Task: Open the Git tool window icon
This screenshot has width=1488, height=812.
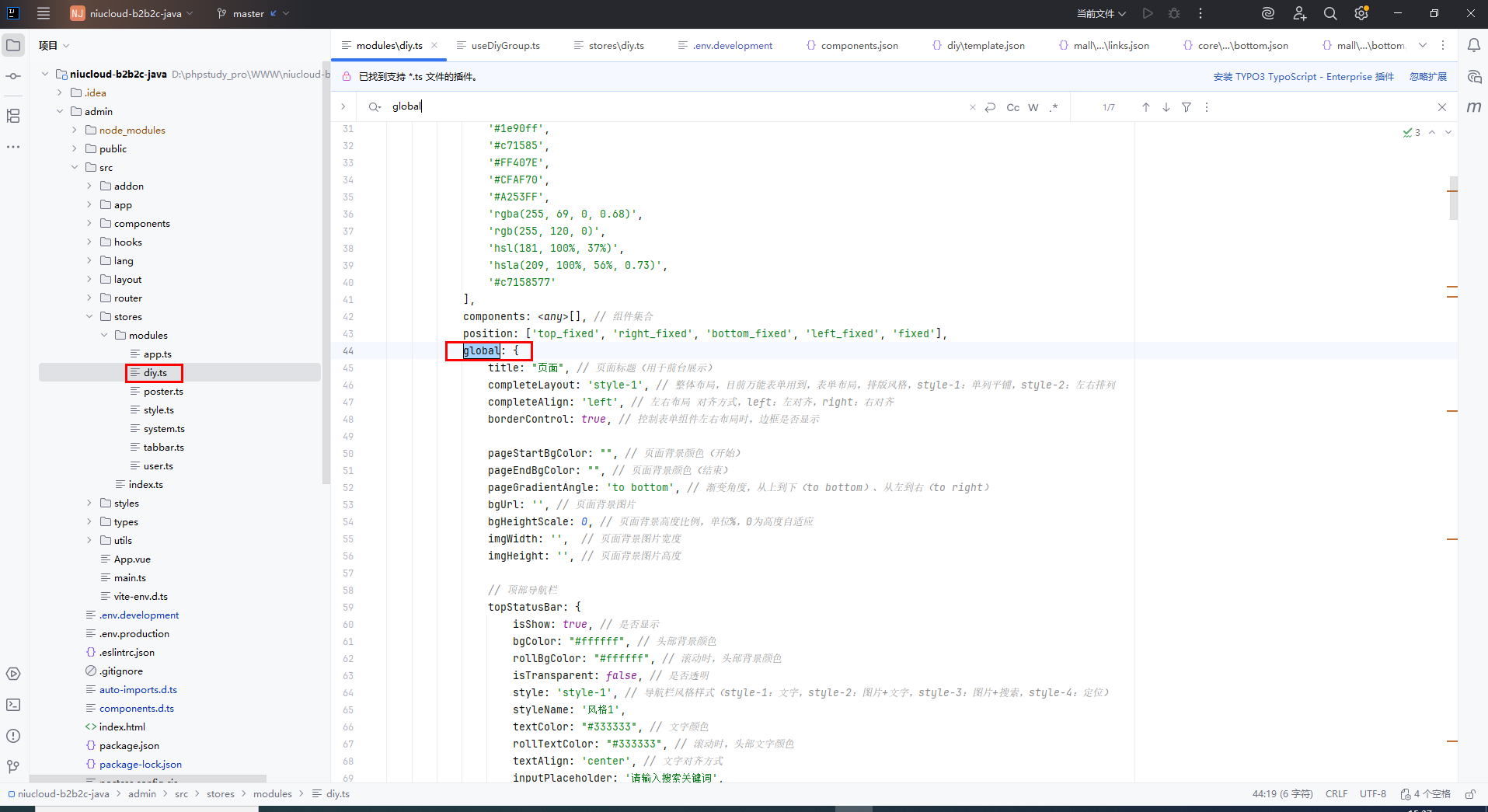Action: click(13, 767)
